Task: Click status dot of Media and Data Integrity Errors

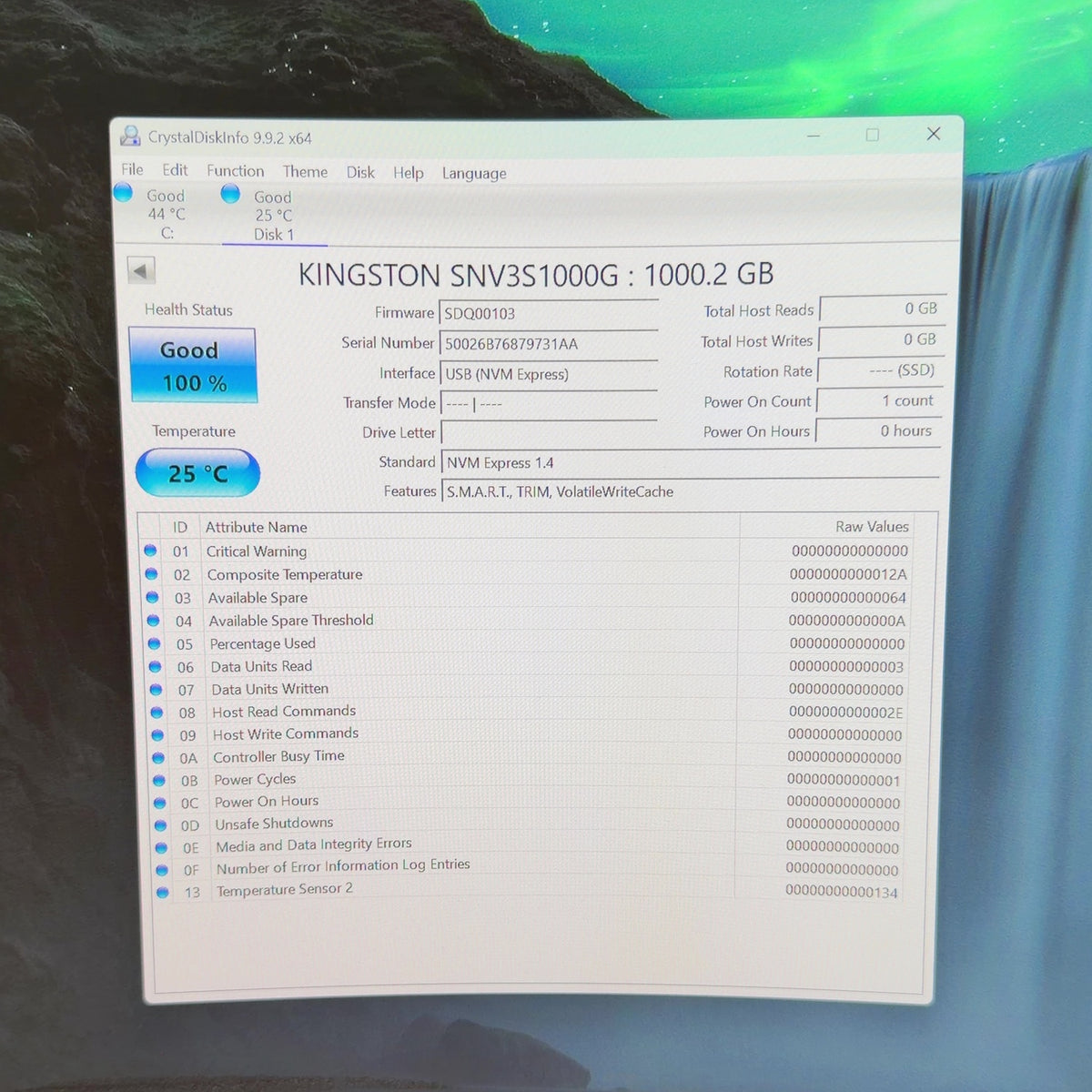Action: pos(162,847)
